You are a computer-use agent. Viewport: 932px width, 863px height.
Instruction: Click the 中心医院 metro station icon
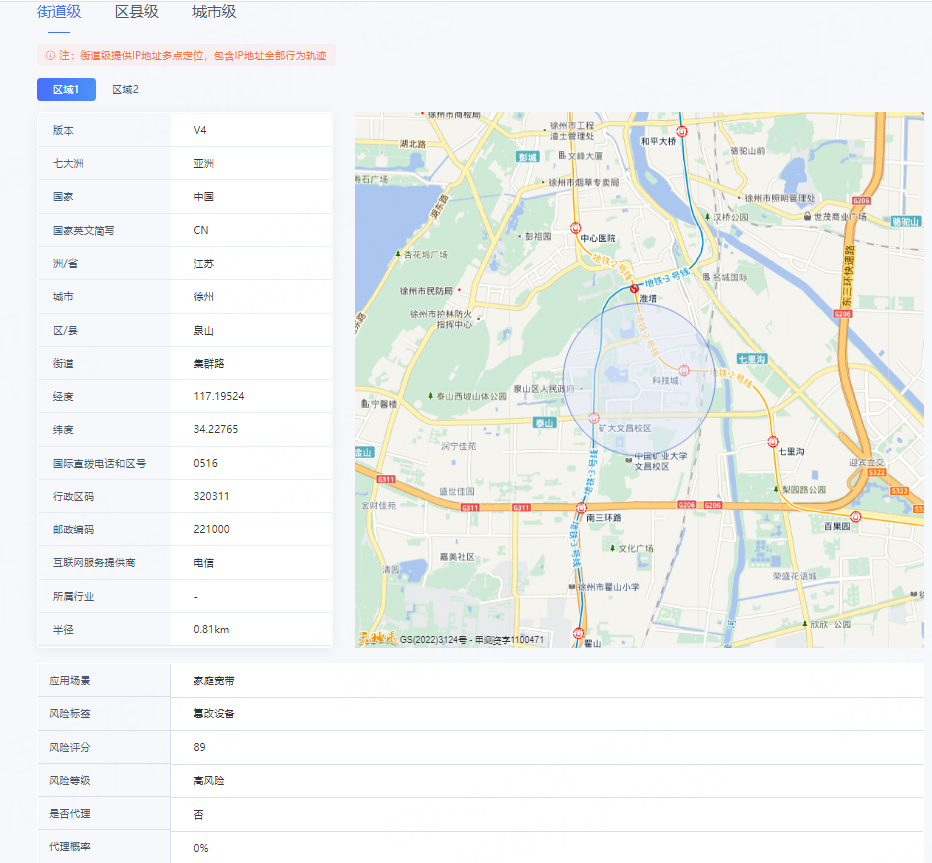[x=575, y=228]
